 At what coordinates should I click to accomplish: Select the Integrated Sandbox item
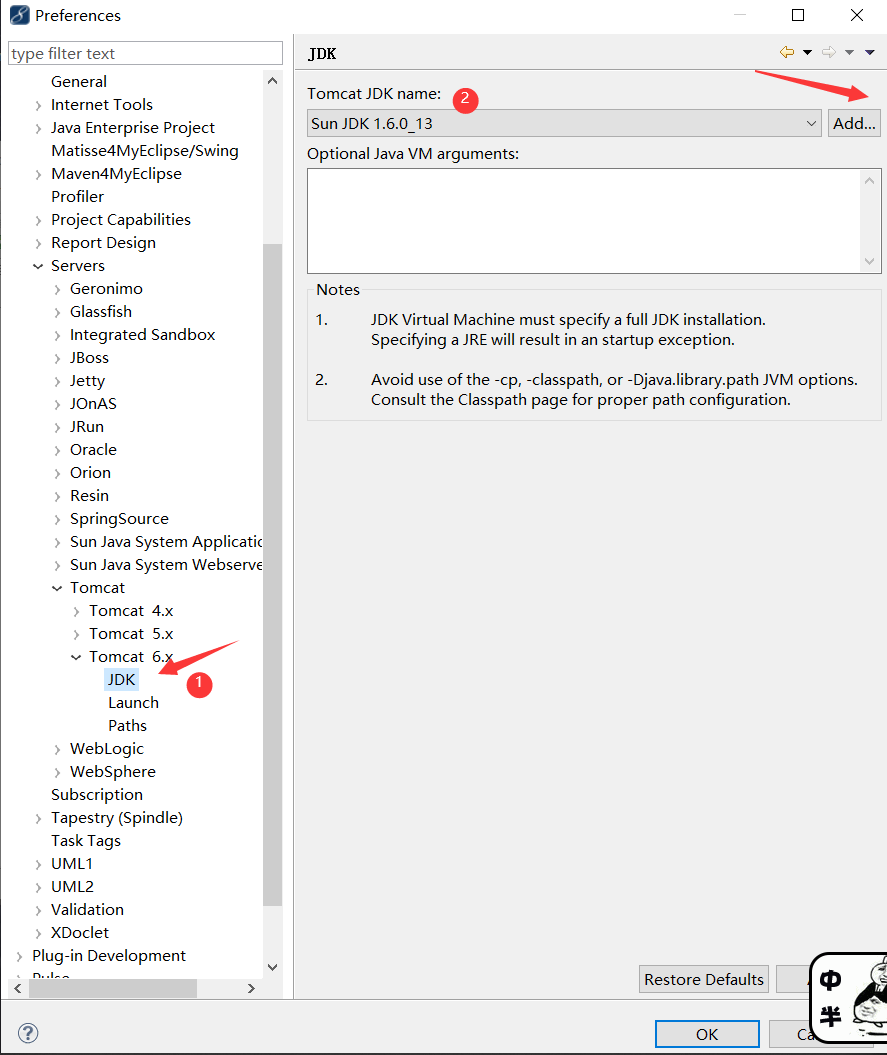point(143,334)
